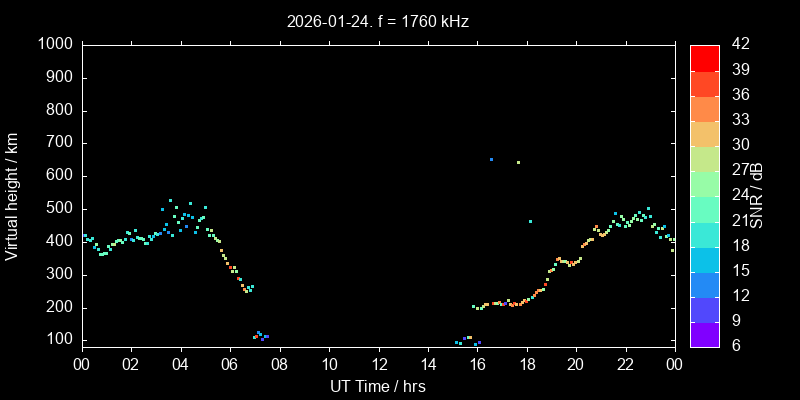
Task: Click the isolated blue point near 650 km
Action: click(491, 159)
